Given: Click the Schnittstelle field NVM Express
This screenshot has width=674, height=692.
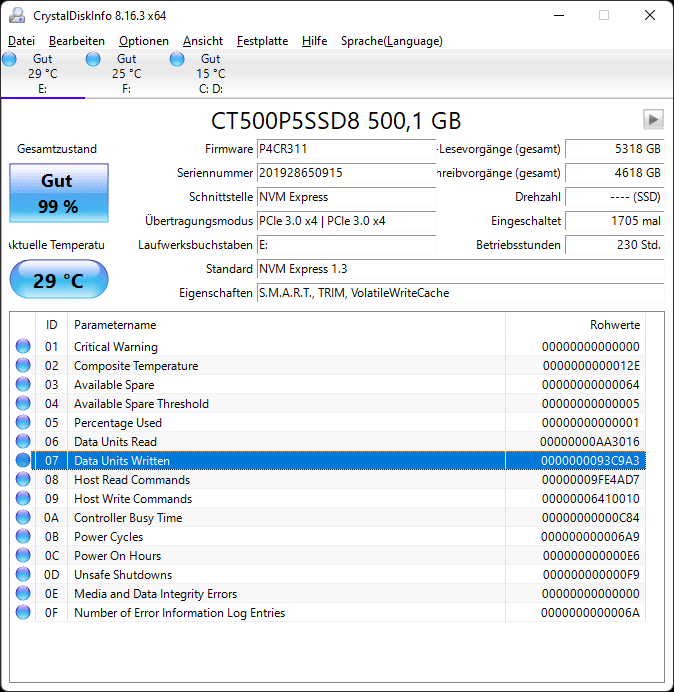Looking at the screenshot, I should [346, 197].
